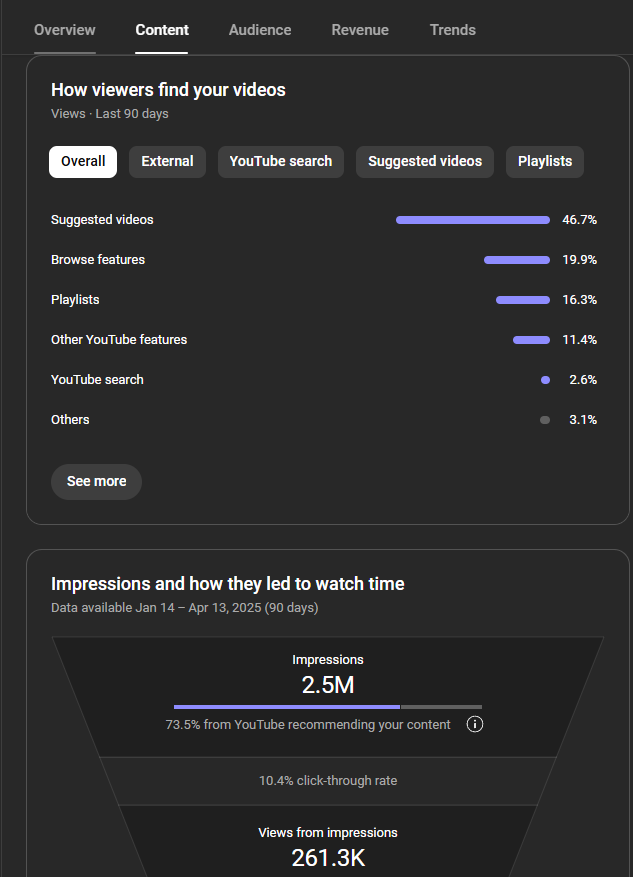Filter by YouTube search chip
This screenshot has height=877, width=633.
coord(281,161)
